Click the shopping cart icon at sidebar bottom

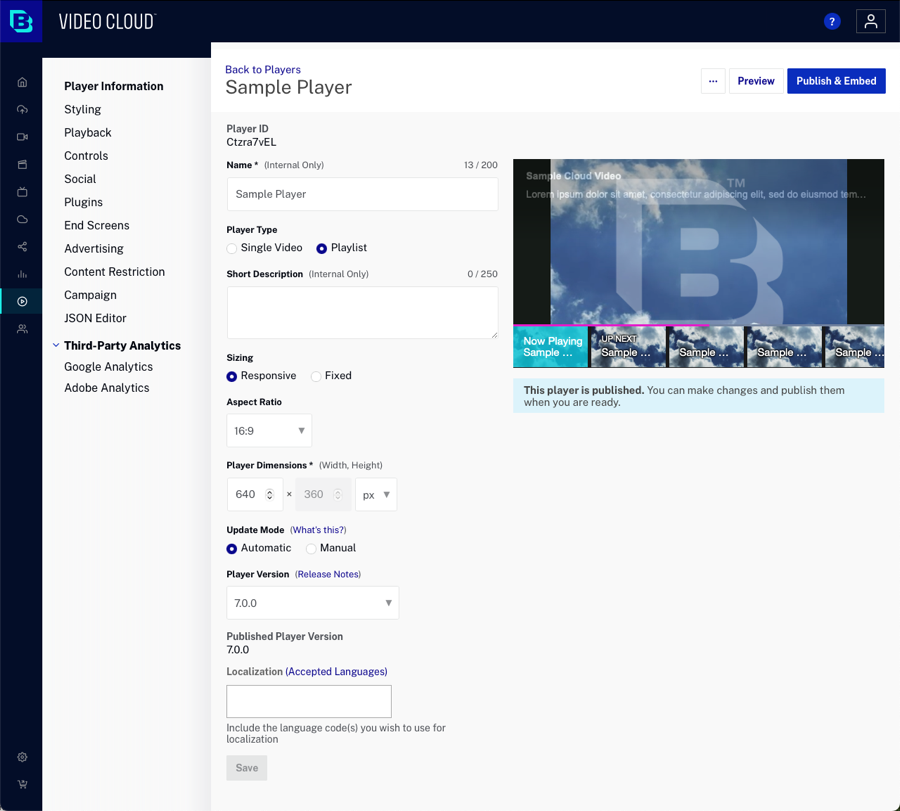(x=22, y=785)
